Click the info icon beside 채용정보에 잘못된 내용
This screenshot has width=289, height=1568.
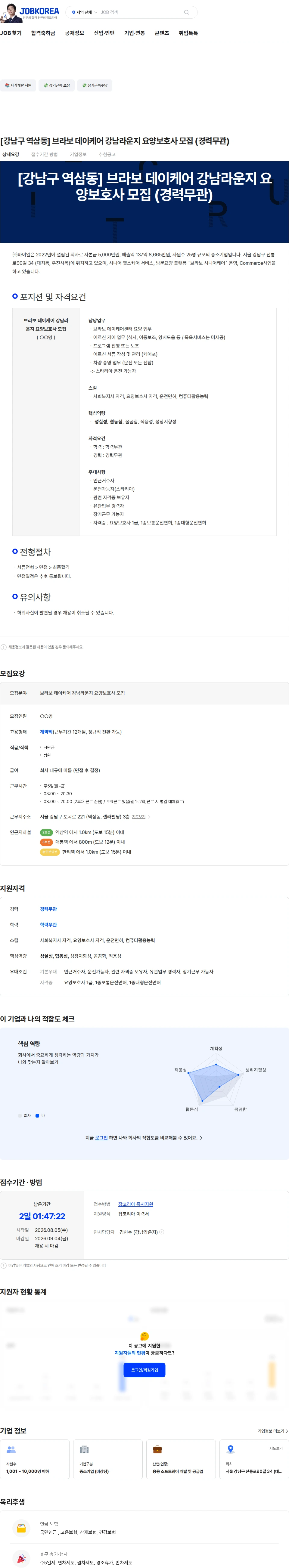coord(4,647)
